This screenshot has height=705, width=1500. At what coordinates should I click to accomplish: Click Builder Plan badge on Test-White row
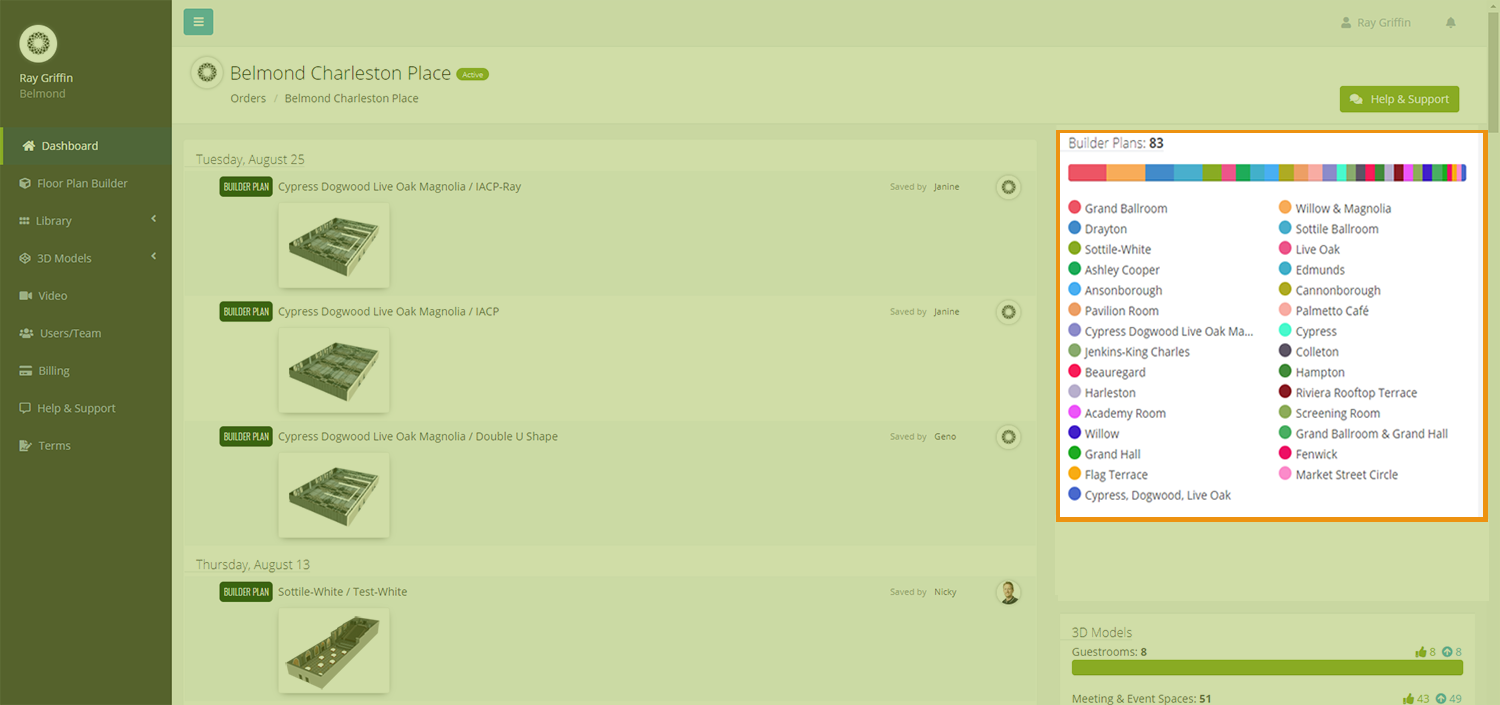click(246, 592)
